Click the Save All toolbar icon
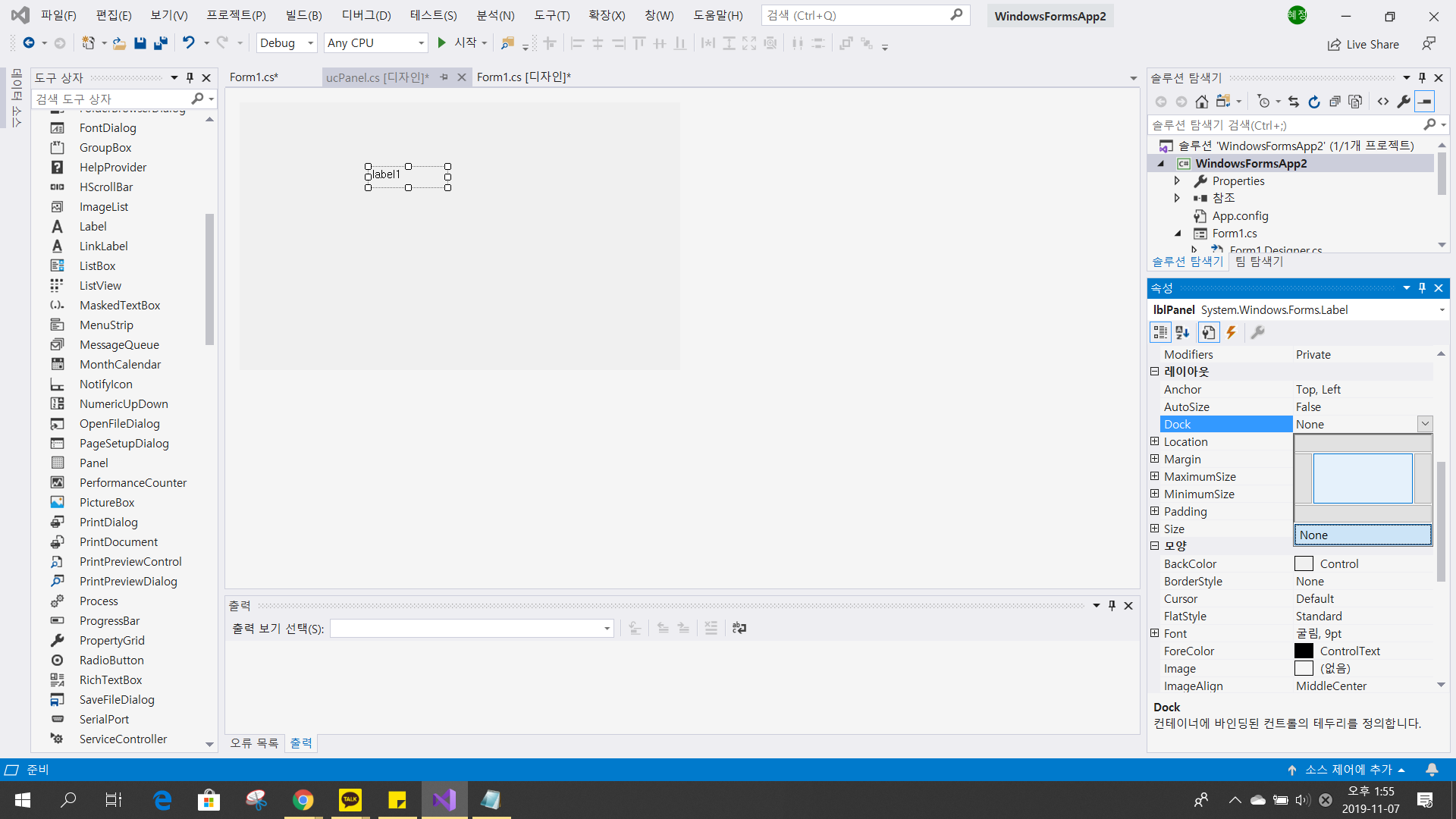The image size is (1456, 819). (x=160, y=43)
